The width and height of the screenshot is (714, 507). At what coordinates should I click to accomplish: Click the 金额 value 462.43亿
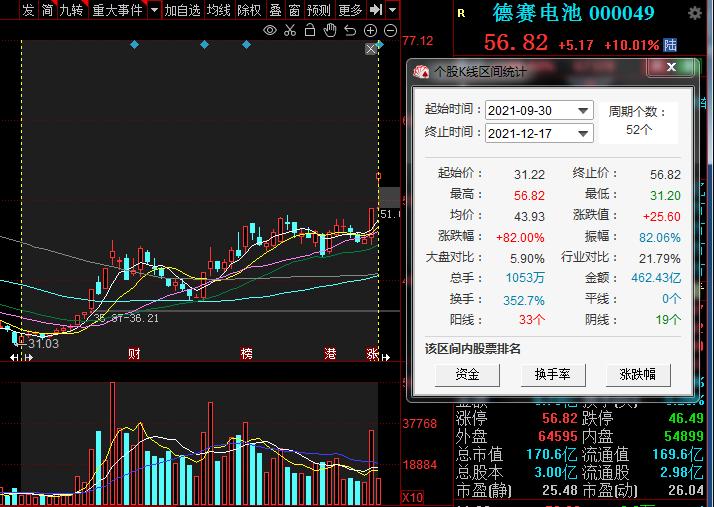pyautogui.click(x=656, y=277)
